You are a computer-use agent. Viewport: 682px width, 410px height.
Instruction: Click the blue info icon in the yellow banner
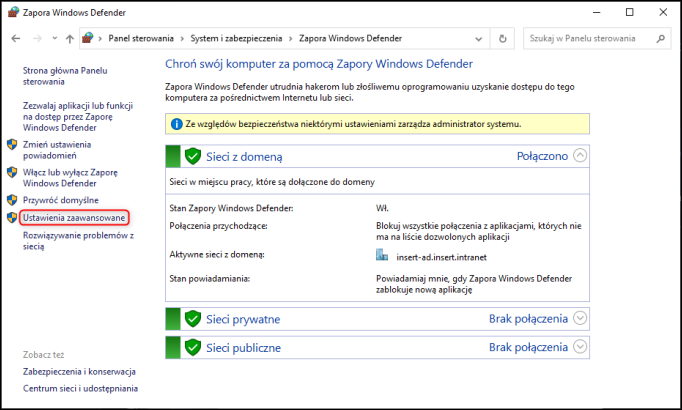click(177, 124)
